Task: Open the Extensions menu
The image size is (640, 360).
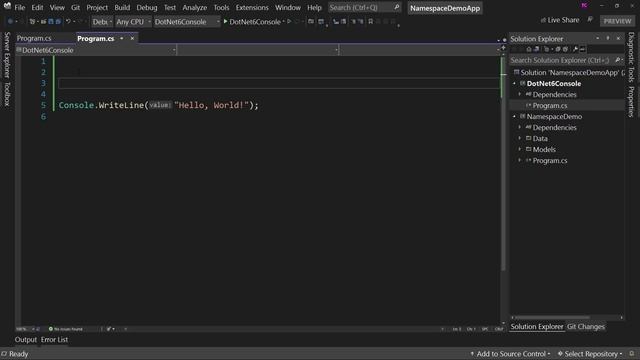Action: tap(252, 7)
